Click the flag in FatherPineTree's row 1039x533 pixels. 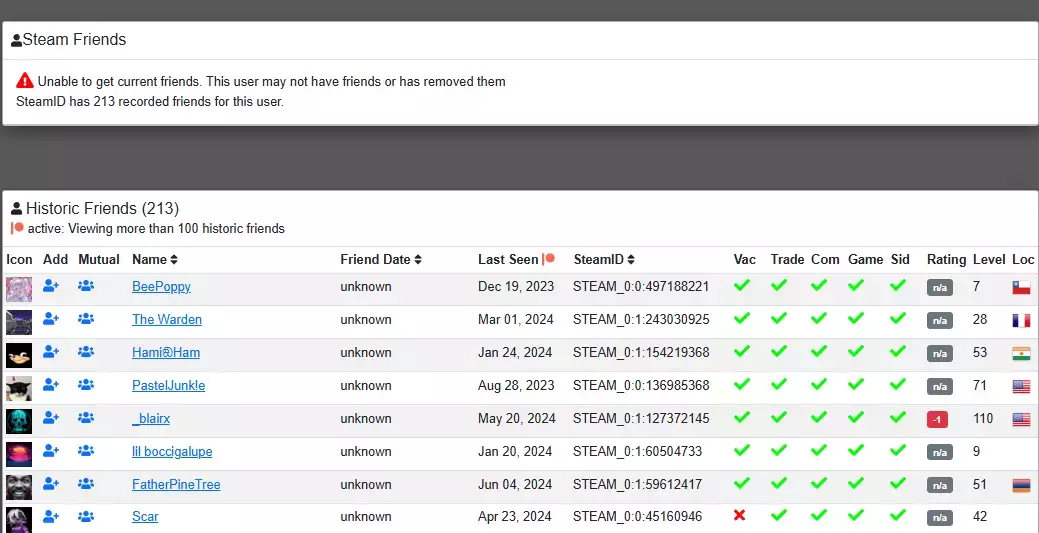tap(1021, 485)
